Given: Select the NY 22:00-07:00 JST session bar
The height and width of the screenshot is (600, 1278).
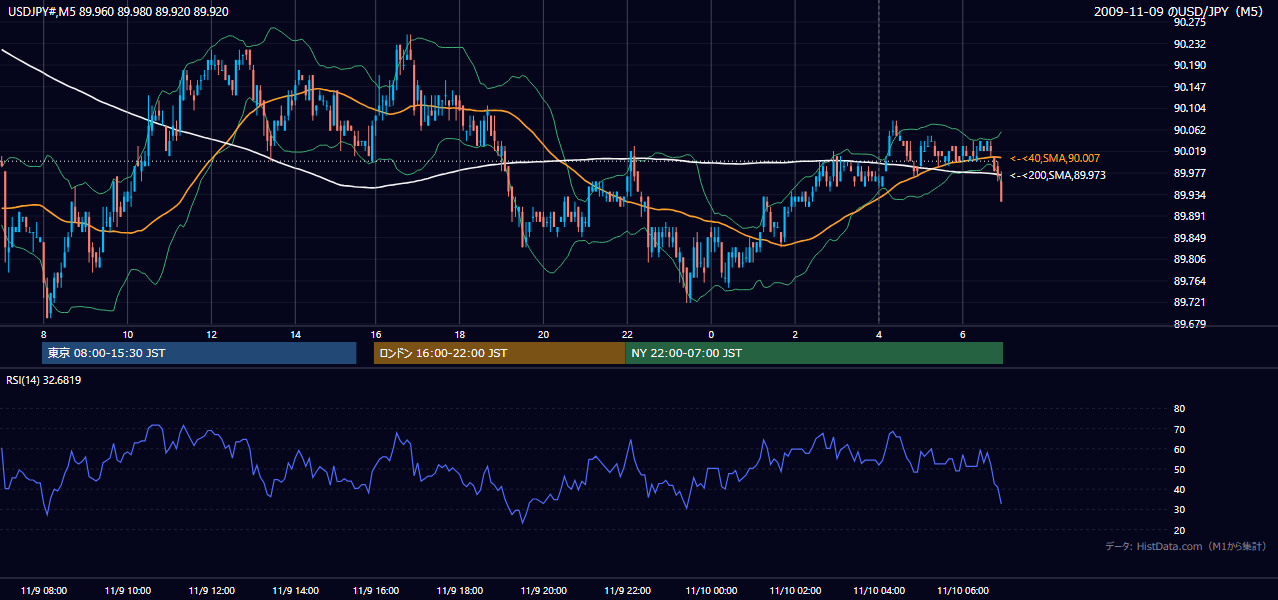Looking at the screenshot, I should (814, 353).
